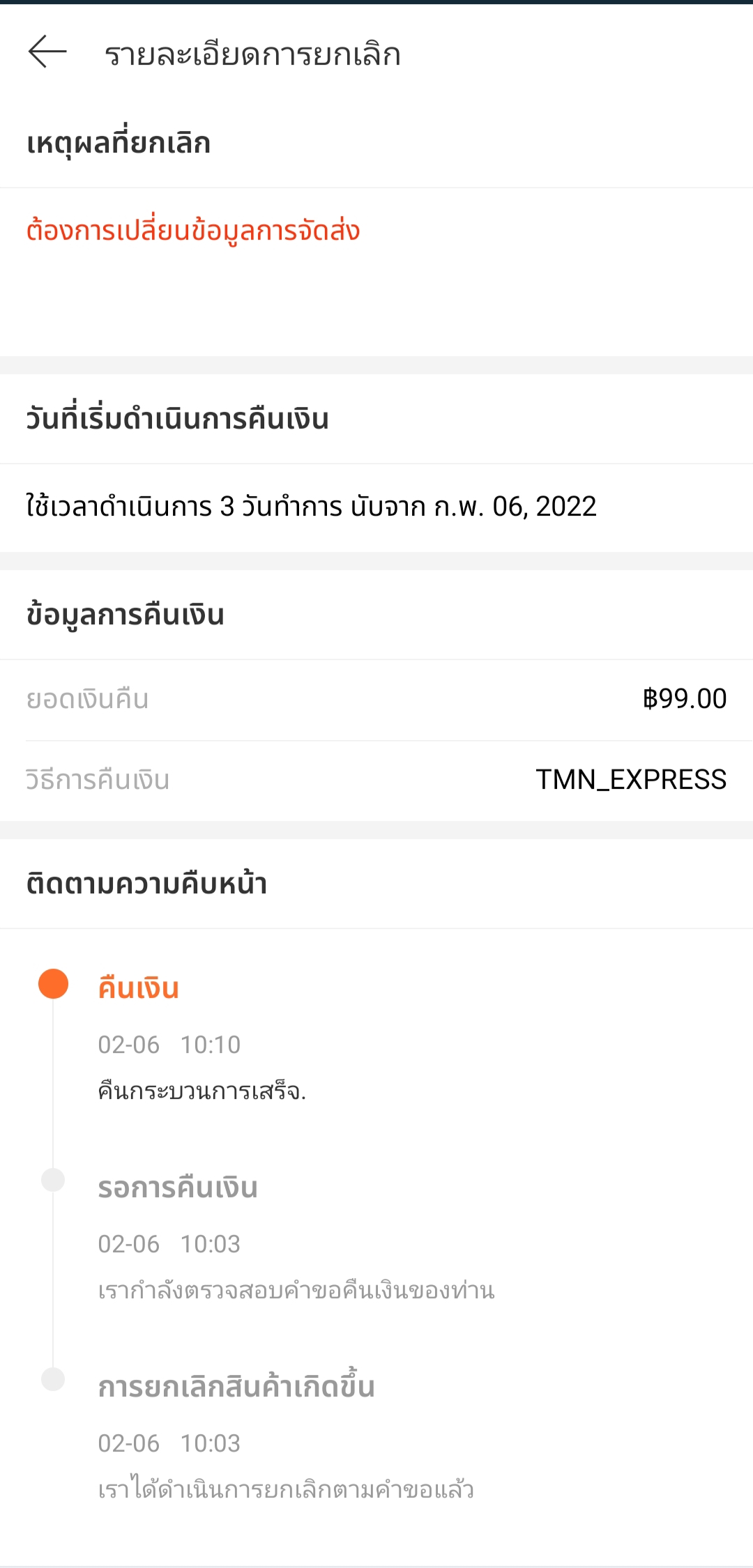Select the red reason ต้องการเปลี่ยนข้อมูลการจัดส่ง

coord(193,231)
